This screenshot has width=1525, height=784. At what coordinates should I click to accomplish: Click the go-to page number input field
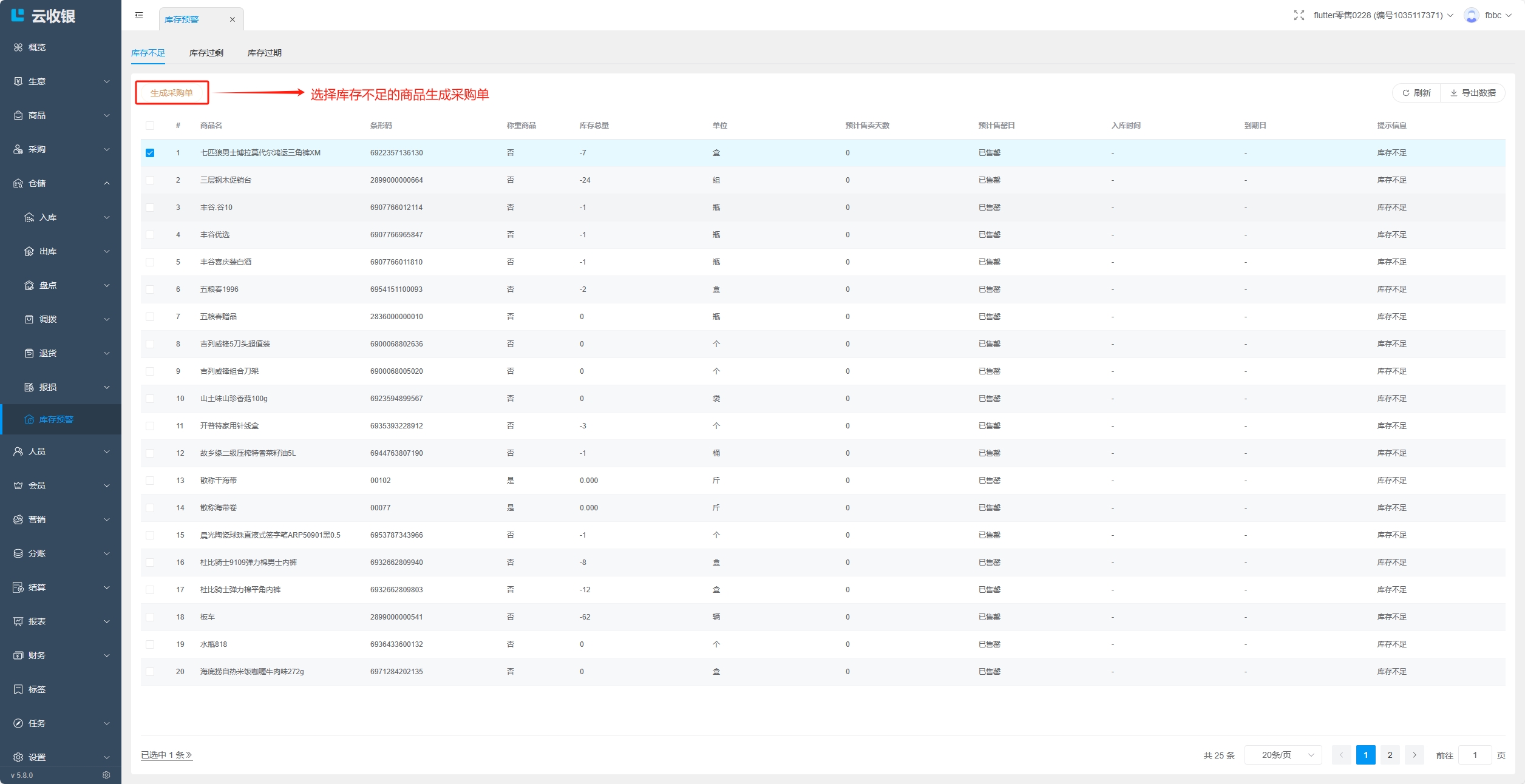coord(1474,755)
